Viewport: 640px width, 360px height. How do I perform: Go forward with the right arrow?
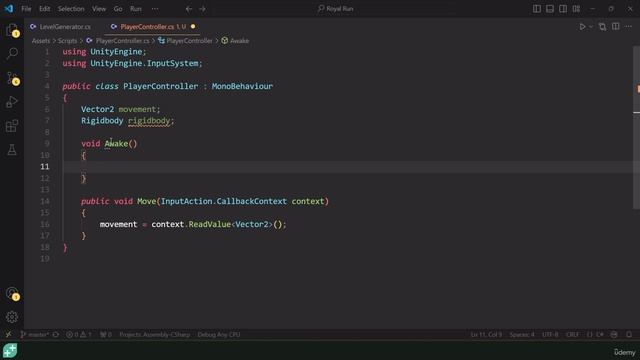(x=202, y=9)
